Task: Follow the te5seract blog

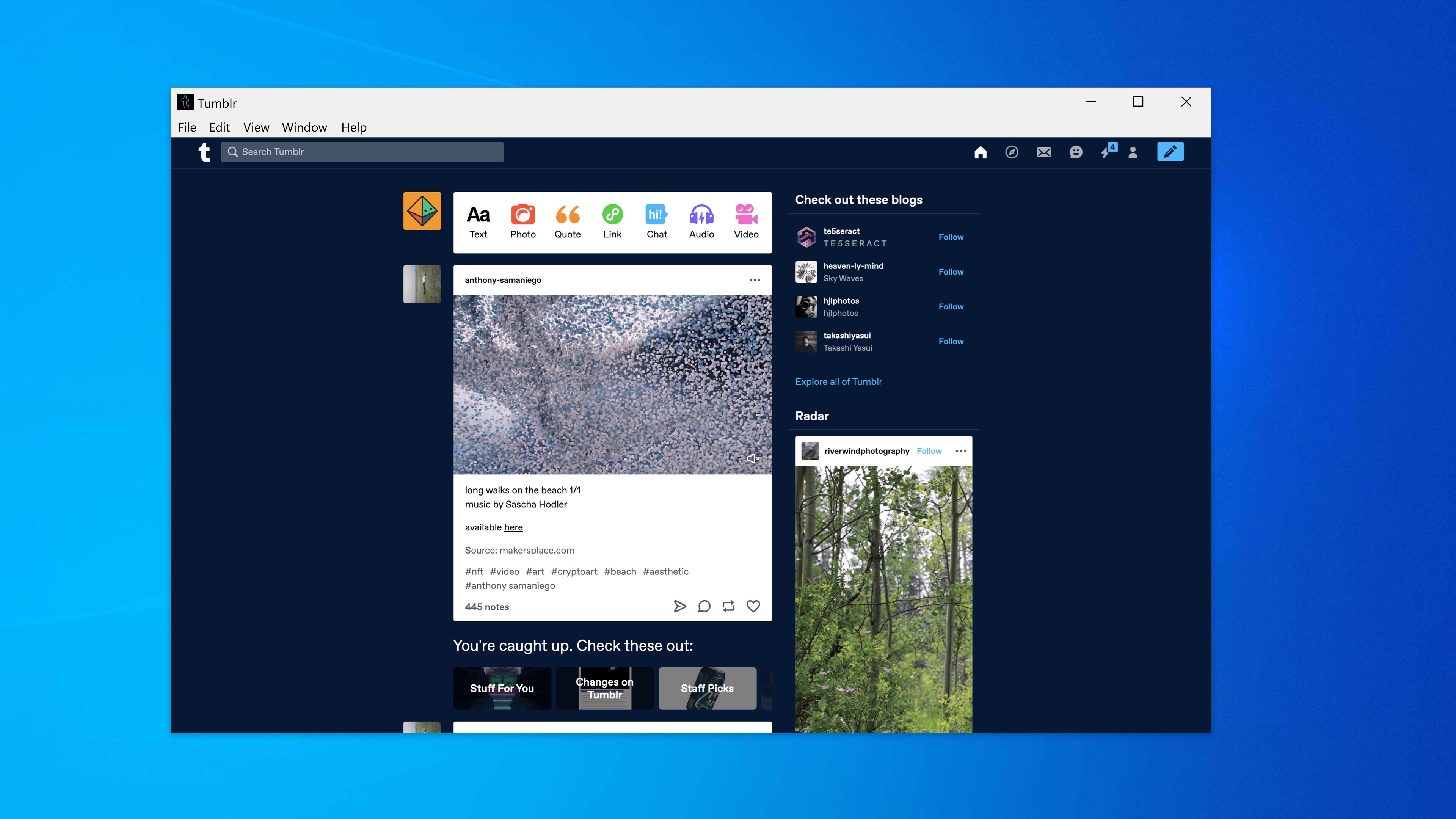Action: pyautogui.click(x=951, y=237)
